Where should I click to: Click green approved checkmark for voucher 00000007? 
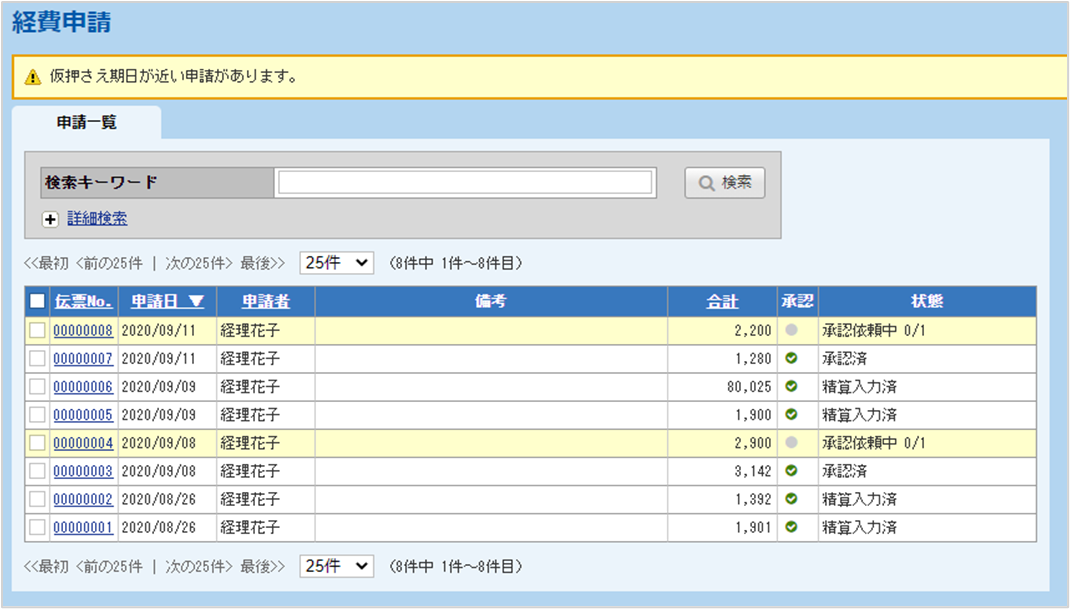click(792, 358)
